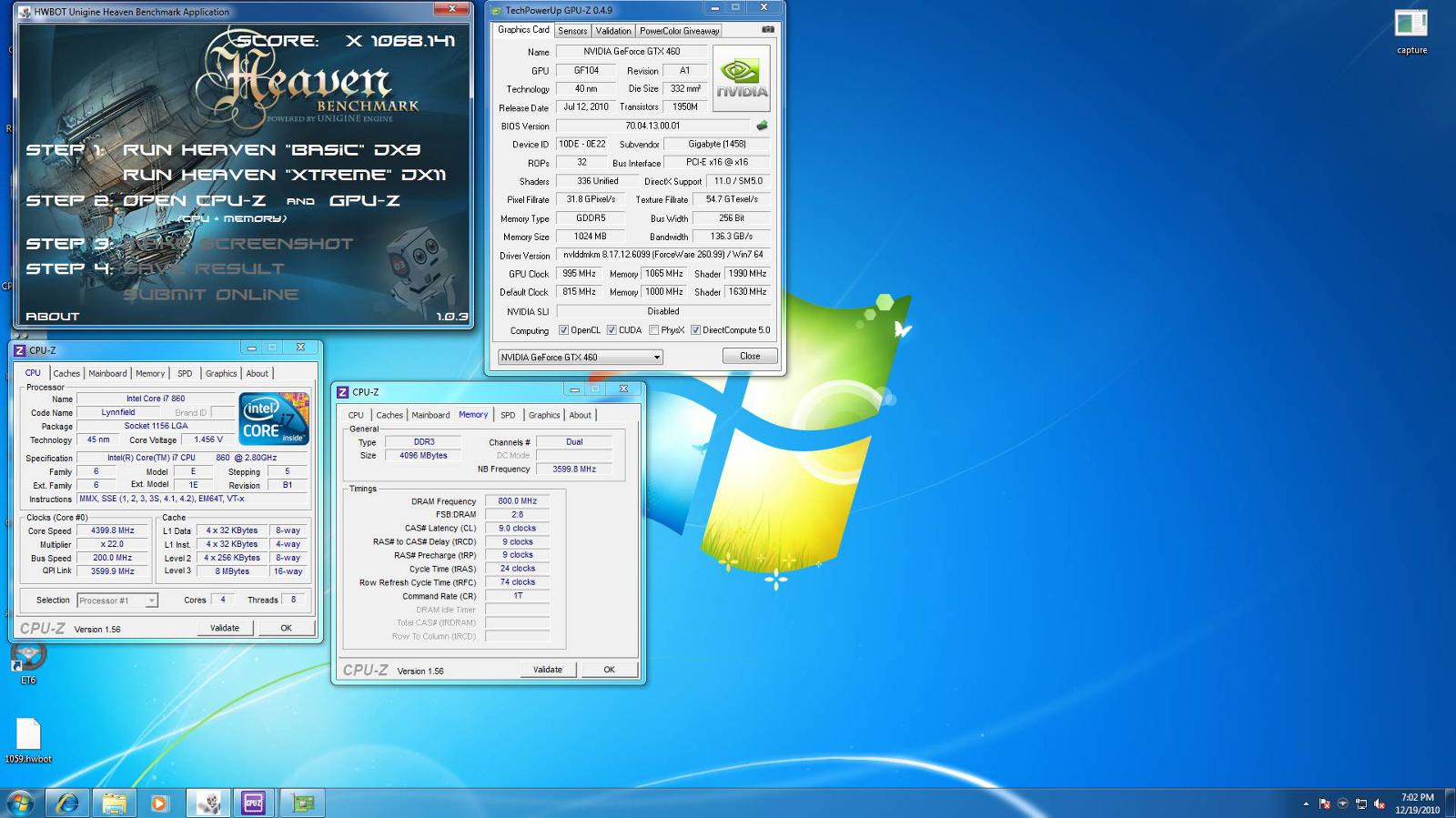Open SPD tab in CPU-Z Memory window

coord(508,415)
